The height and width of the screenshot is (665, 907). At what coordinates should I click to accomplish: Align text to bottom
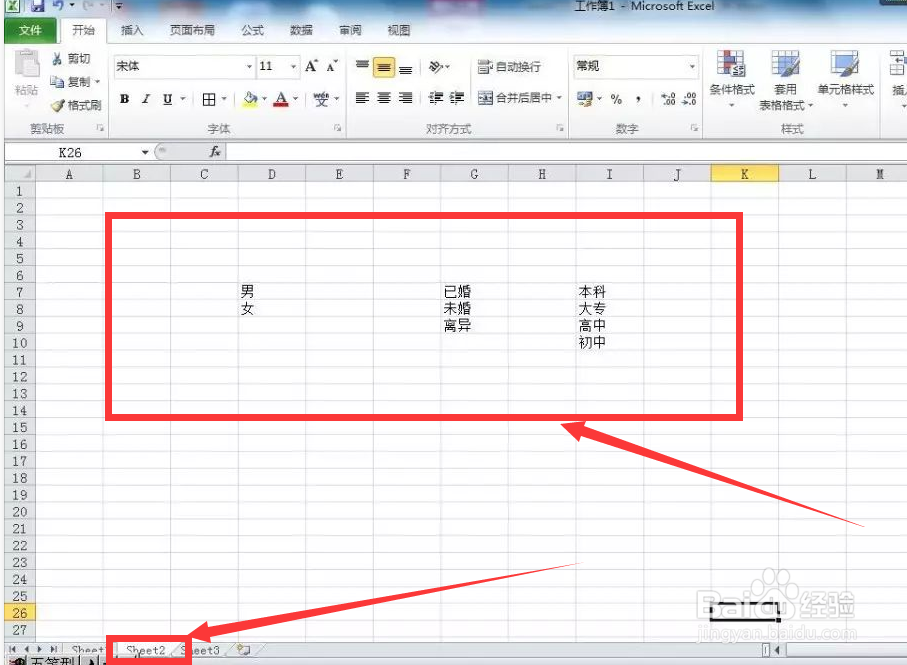[405, 68]
